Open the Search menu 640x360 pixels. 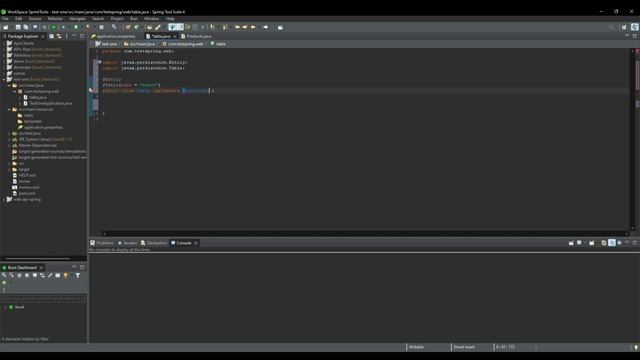(98, 19)
